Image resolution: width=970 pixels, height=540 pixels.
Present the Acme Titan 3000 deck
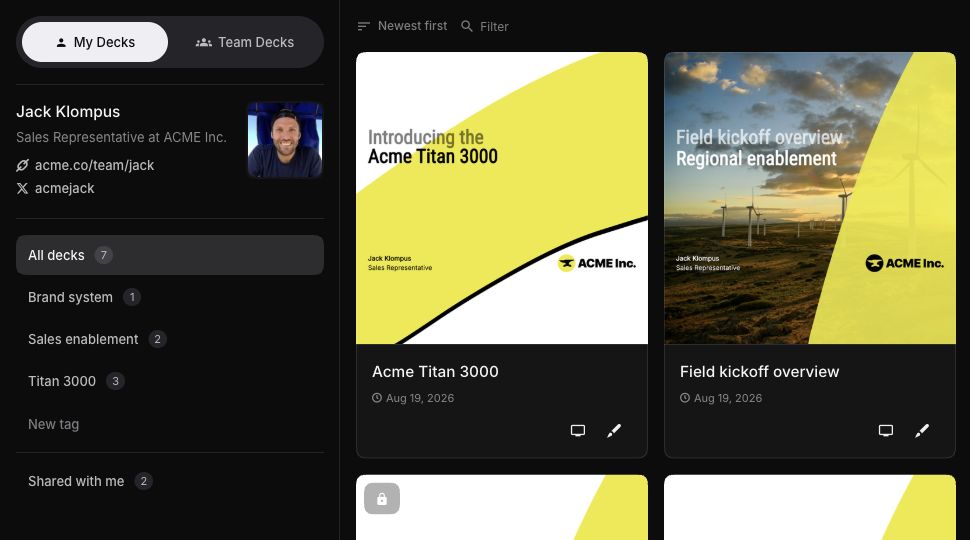pyautogui.click(x=578, y=431)
